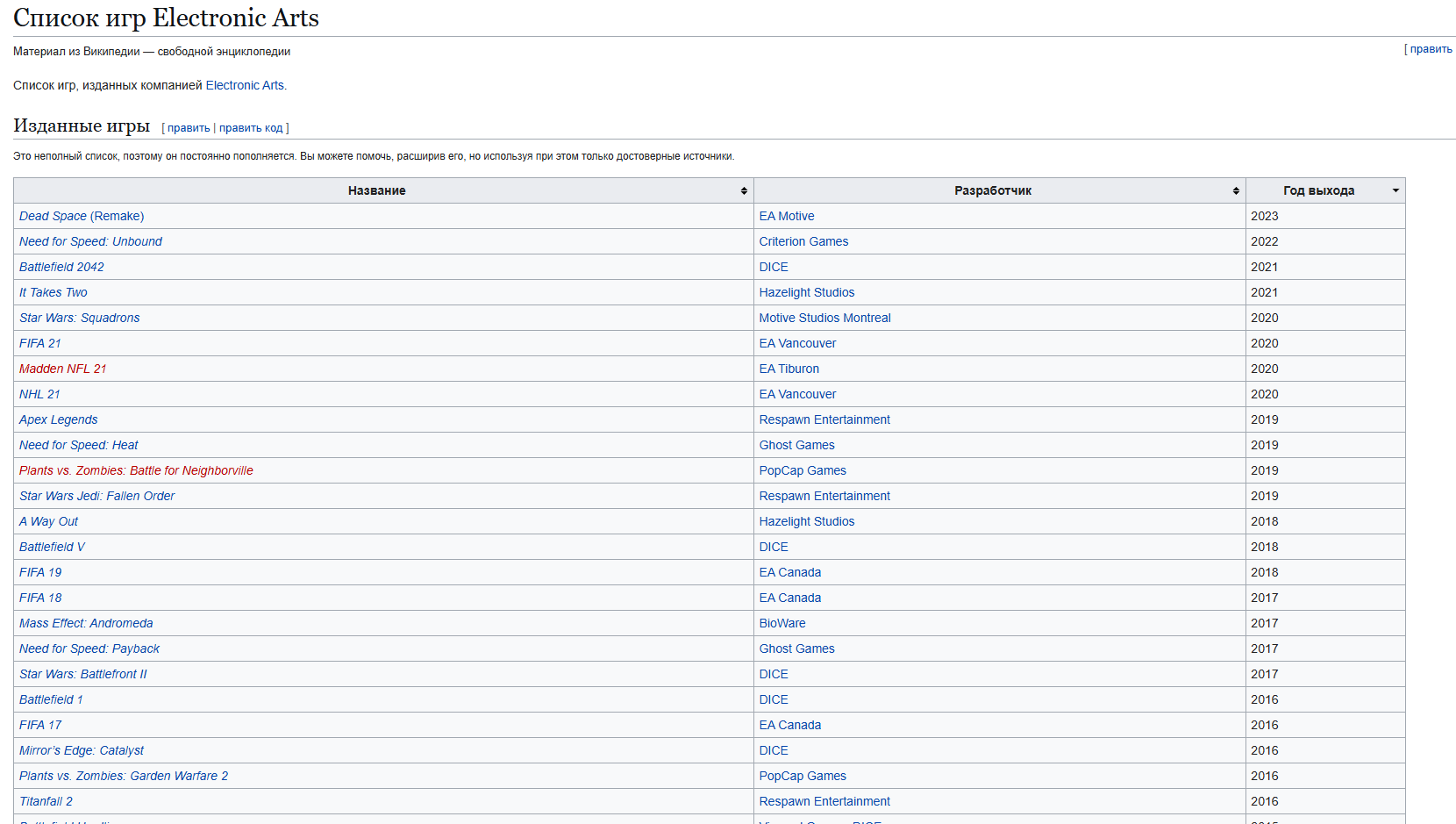Open the red Madden NFL 21 link

click(x=63, y=369)
